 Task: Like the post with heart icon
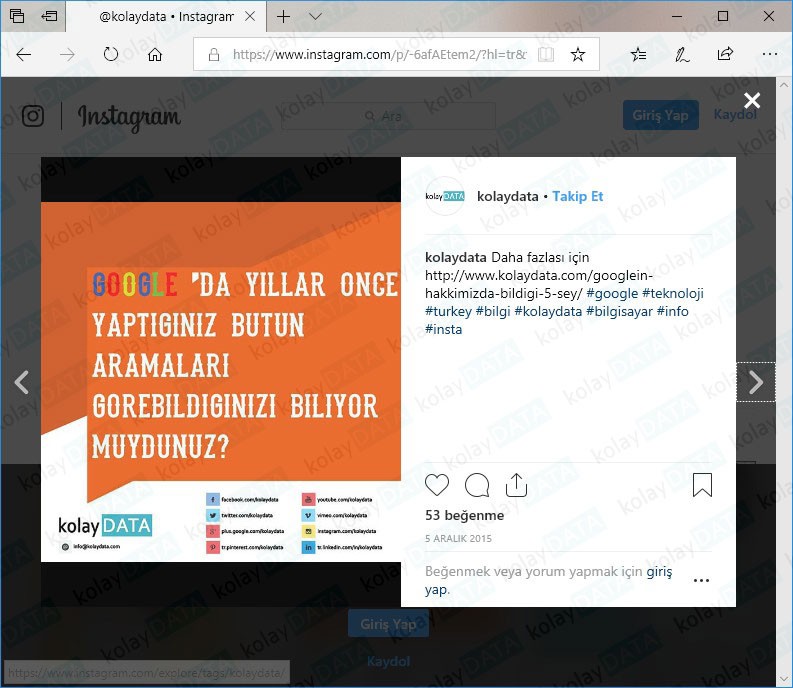[437, 485]
